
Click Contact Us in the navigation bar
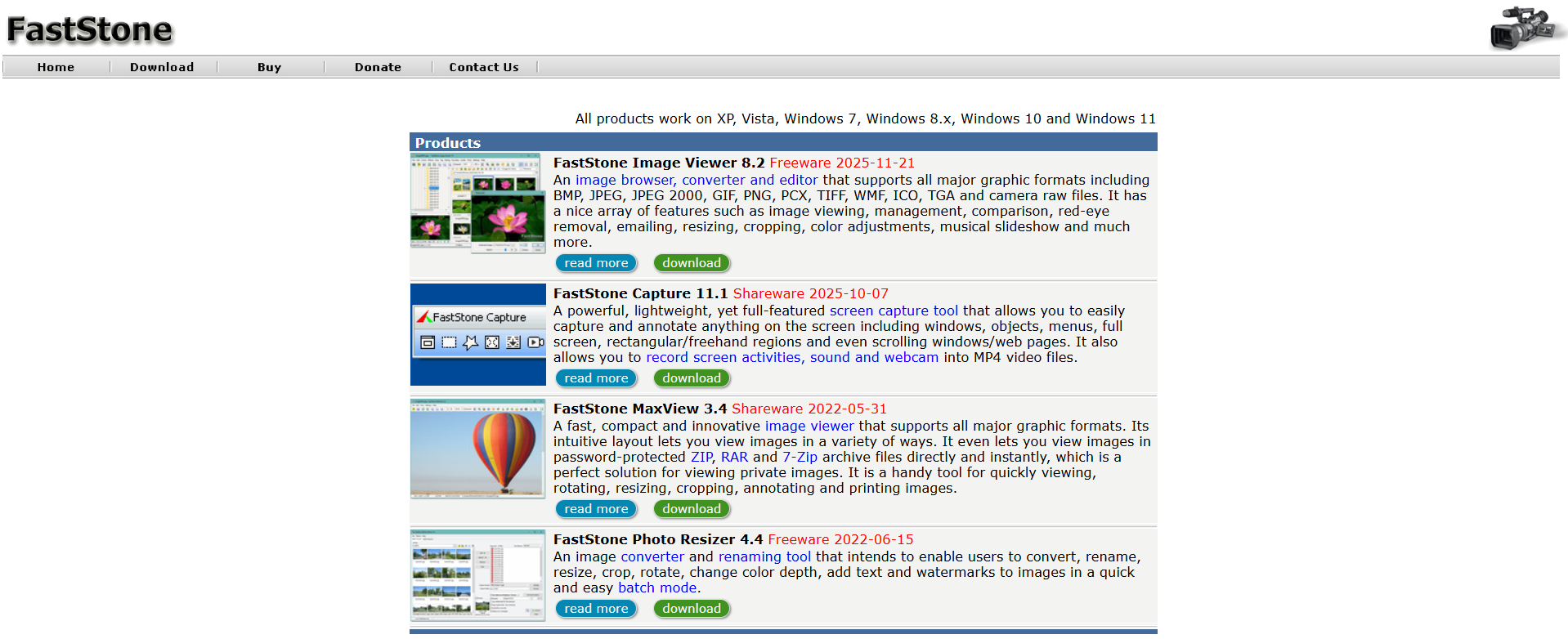coord(484,67)
